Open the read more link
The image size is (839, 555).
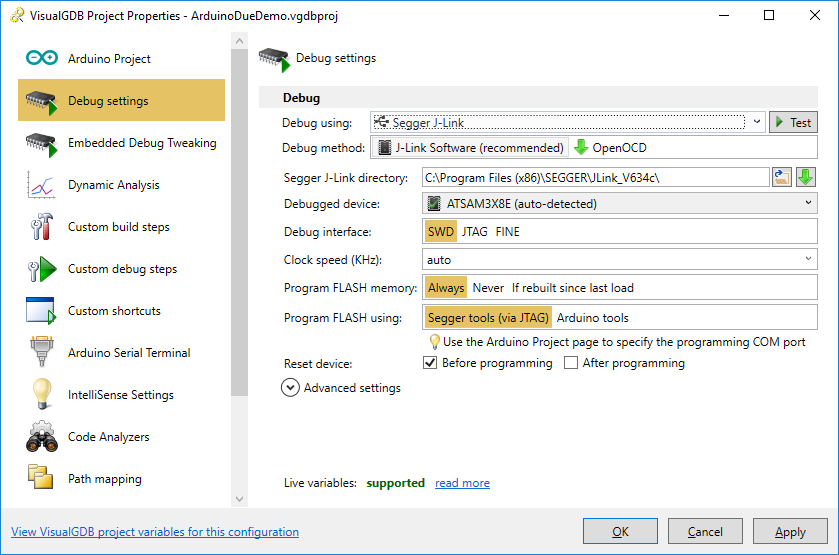(x=462, y=483)
